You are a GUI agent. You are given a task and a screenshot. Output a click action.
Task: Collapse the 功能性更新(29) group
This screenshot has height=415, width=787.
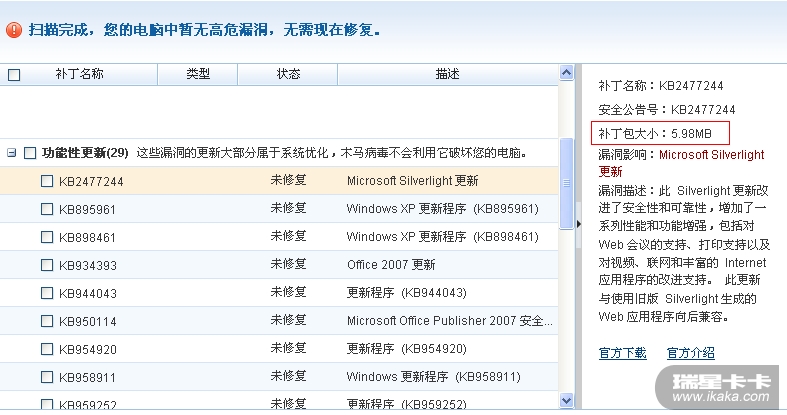tap(11, 153)
